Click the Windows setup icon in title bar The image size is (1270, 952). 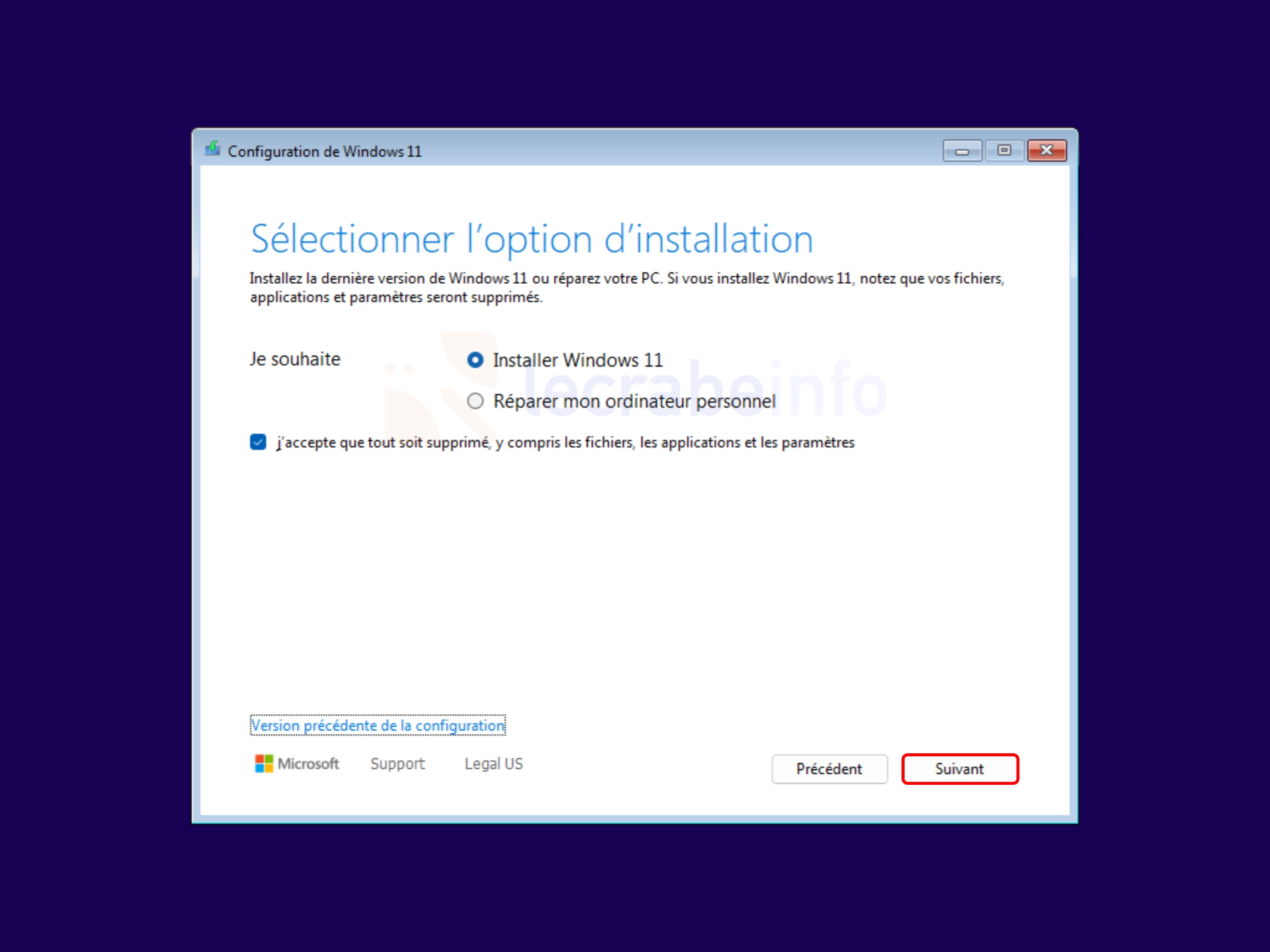(212, 149)
